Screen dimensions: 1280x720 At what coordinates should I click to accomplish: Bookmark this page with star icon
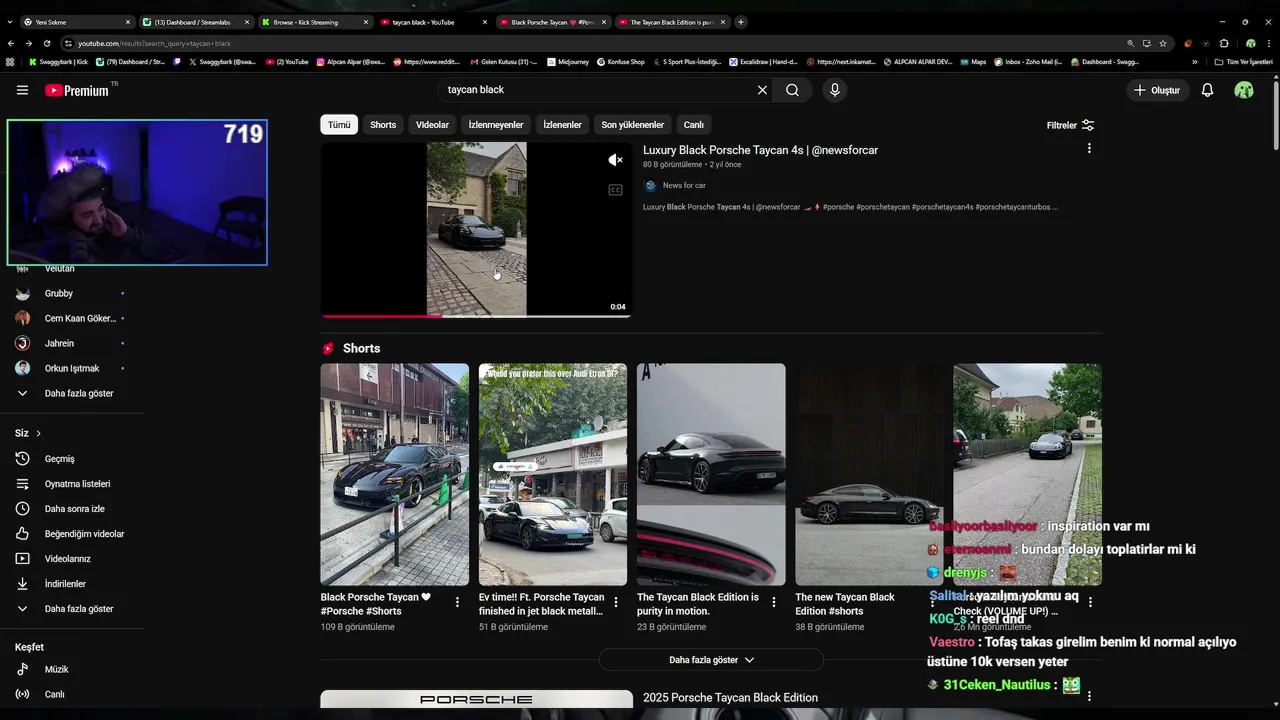click(x=1163, y=43)
